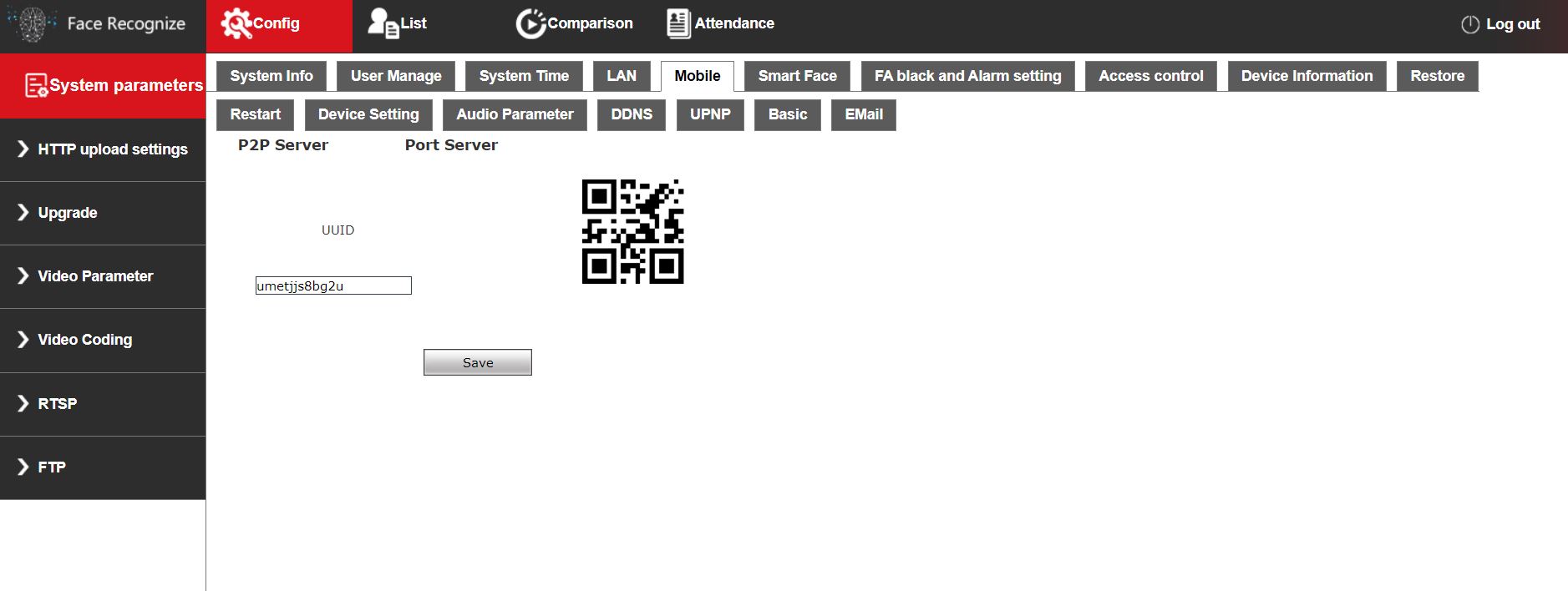
Task: Open the UPNP tab
Action: tap(710, 114)
